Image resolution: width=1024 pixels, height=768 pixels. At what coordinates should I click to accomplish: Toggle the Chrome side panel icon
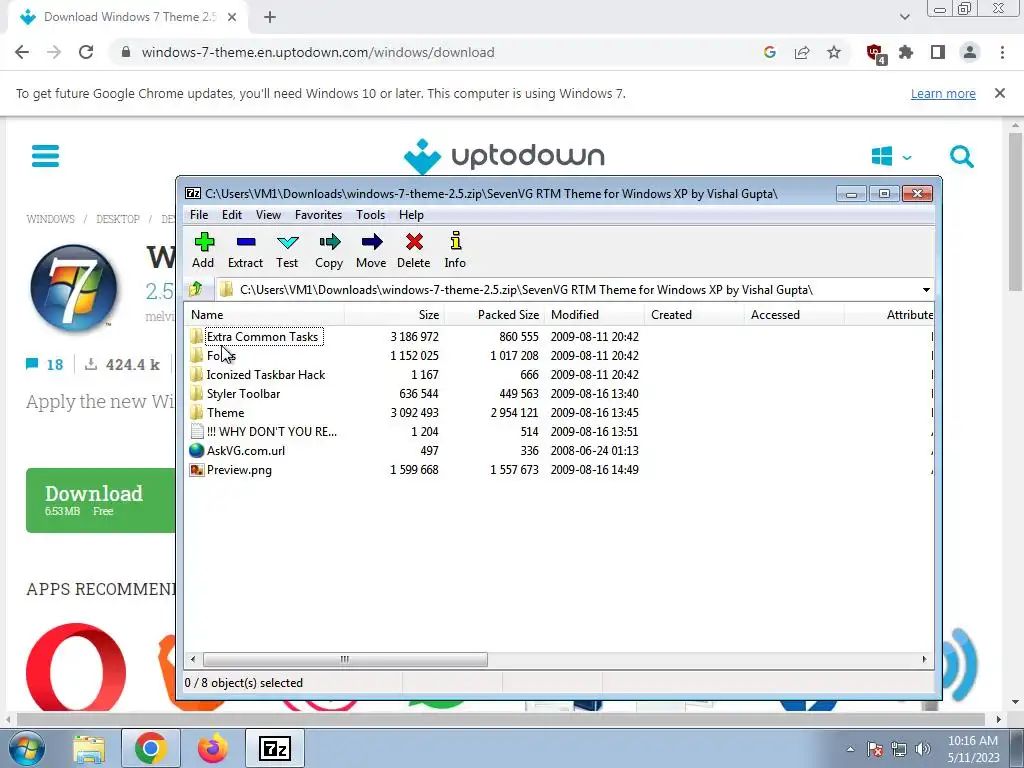coord(938,52)
